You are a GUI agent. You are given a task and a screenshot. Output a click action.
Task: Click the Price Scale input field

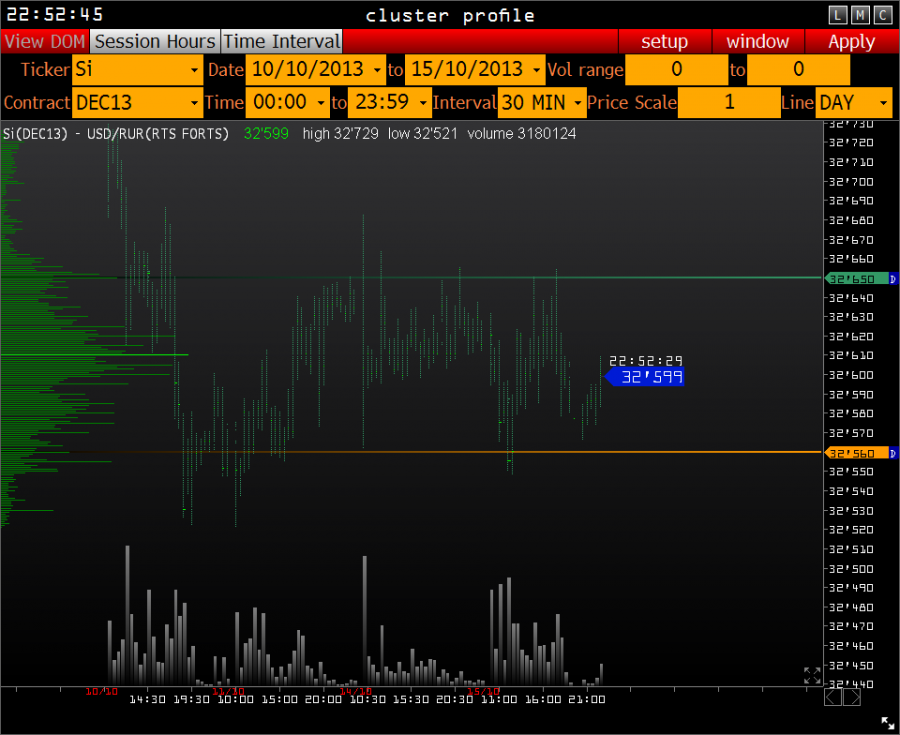(x=729, y=102)
